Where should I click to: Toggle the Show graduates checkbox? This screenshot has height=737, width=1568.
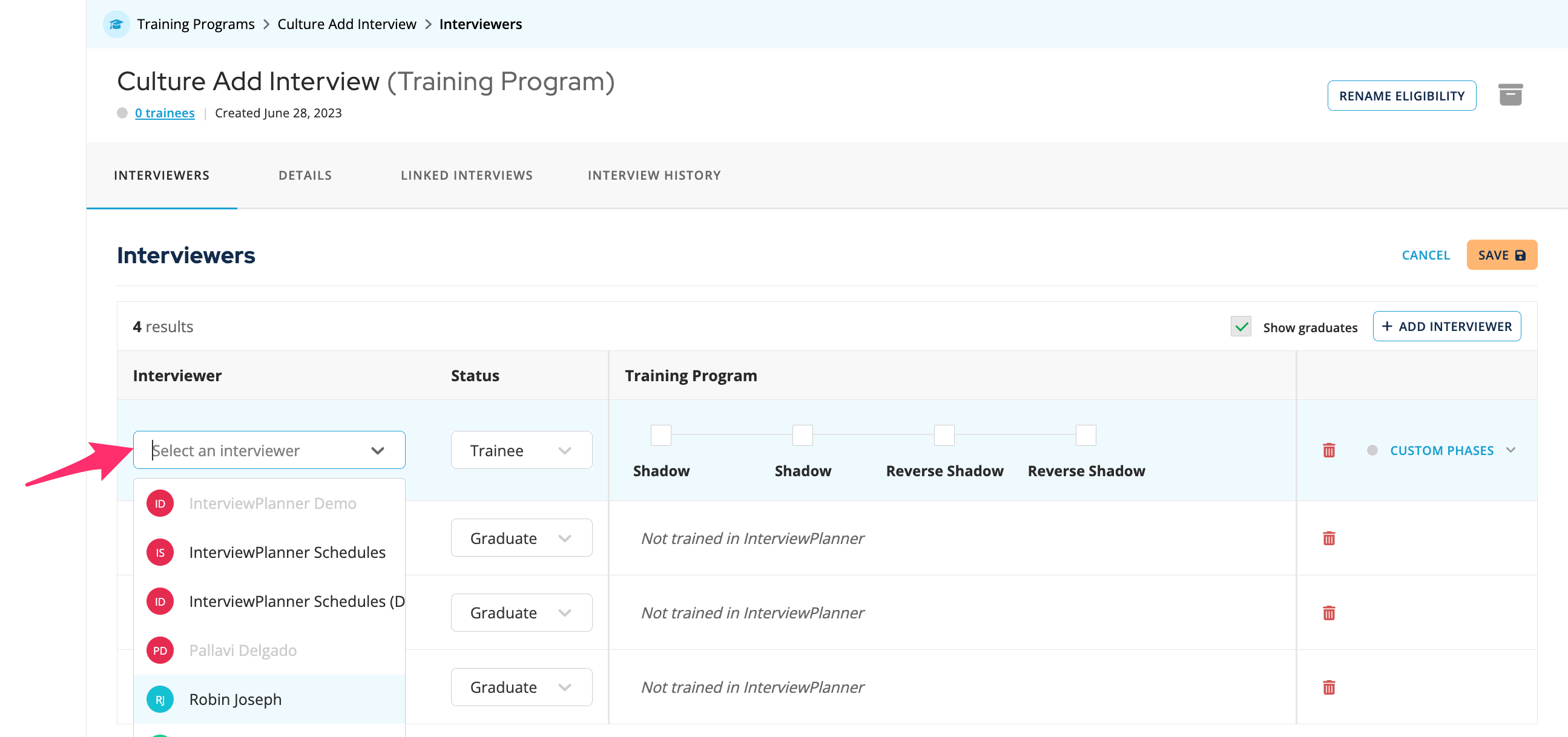click(1240, 327)
